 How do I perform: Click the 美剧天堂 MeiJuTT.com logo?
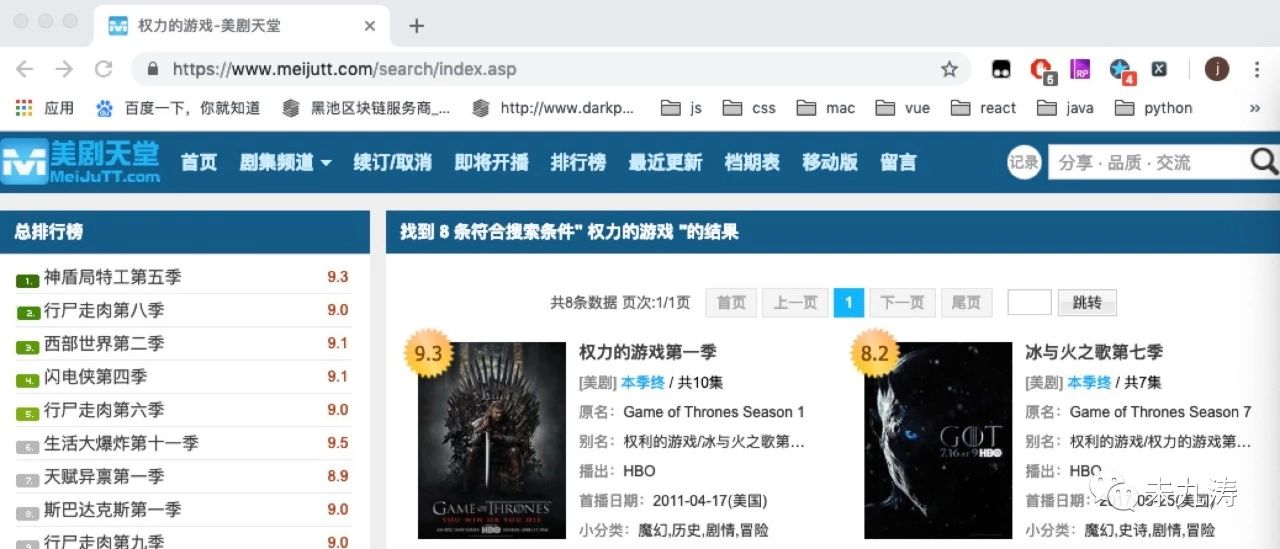pyautogui.click(x=81, y=162)
